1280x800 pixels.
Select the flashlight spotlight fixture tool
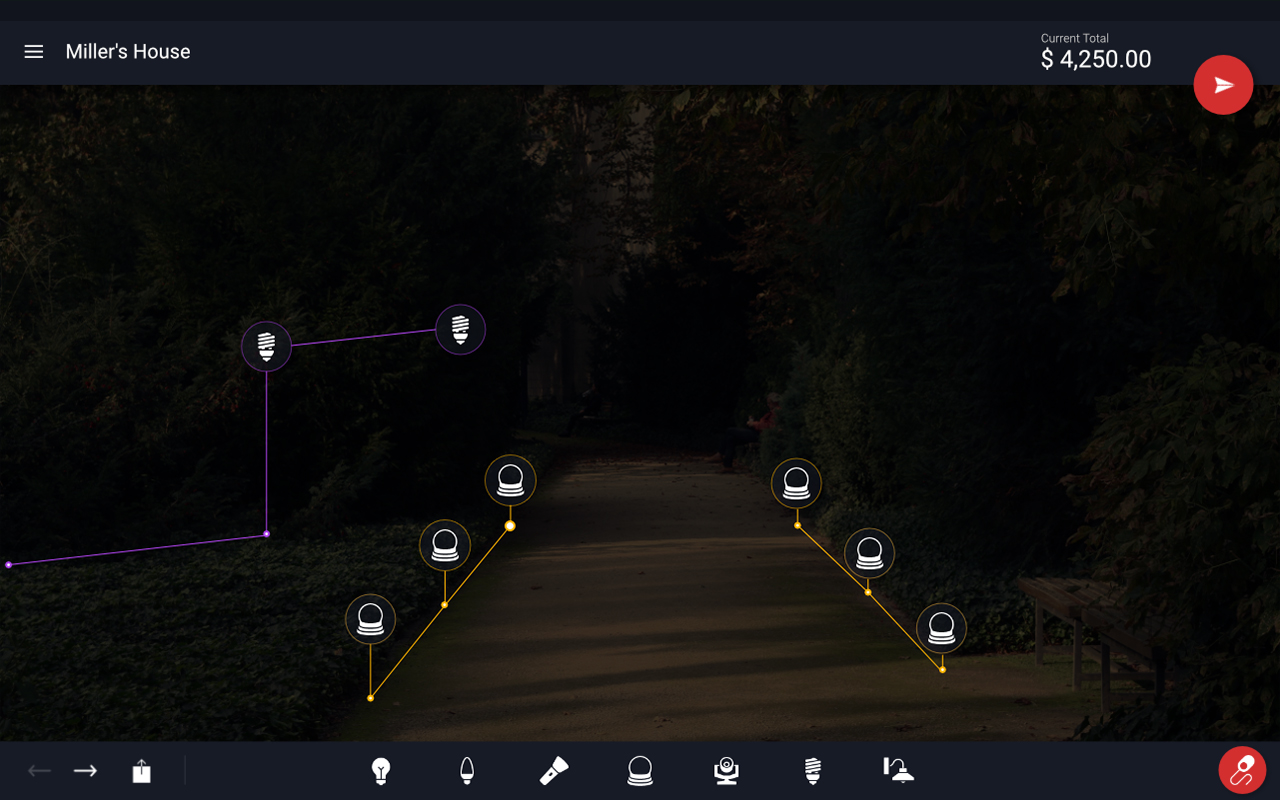point(554,770)
